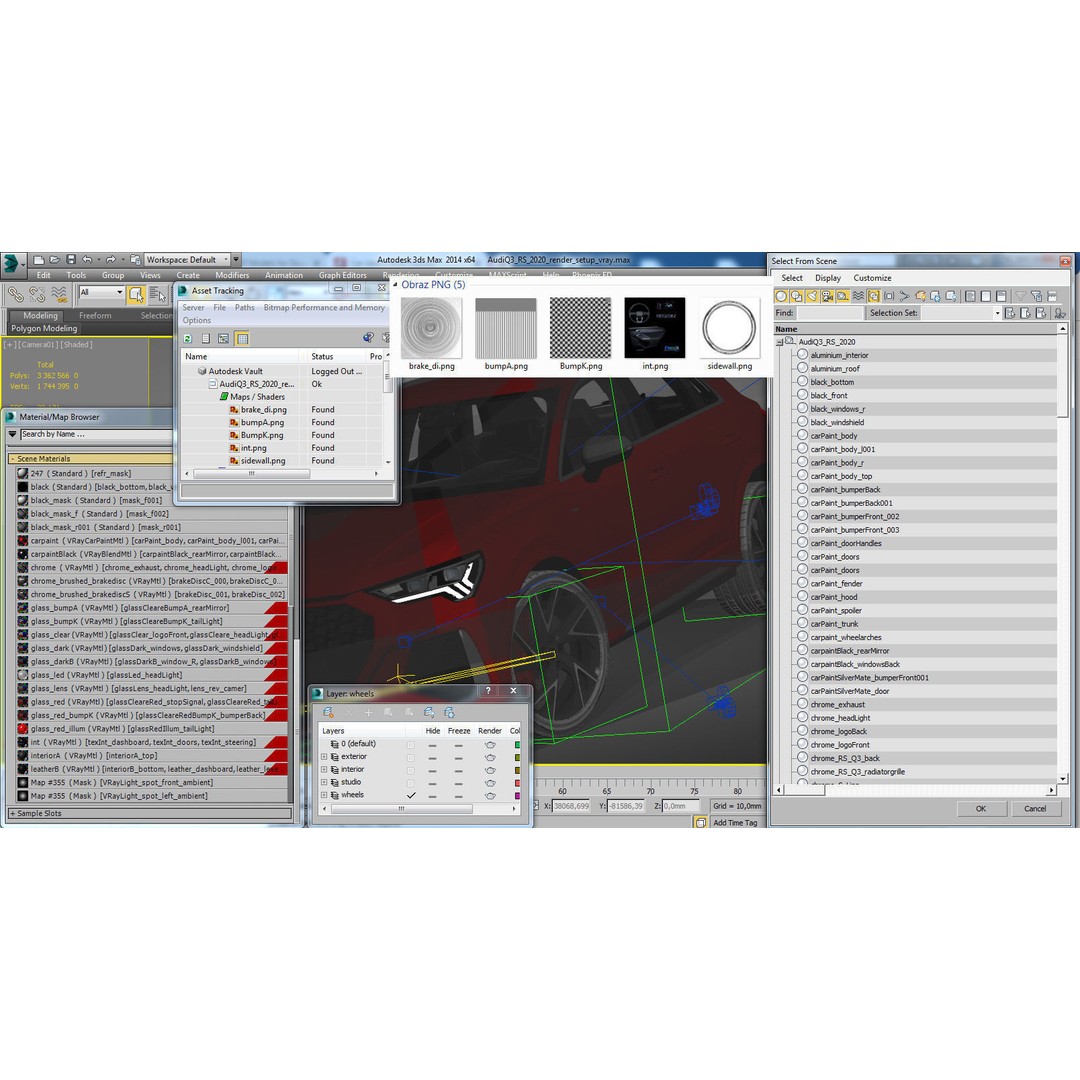The image size is (1080, 1080).
Task: Collapse the AudiQ3_RS_2020 tree node
Action: (780, 342)
